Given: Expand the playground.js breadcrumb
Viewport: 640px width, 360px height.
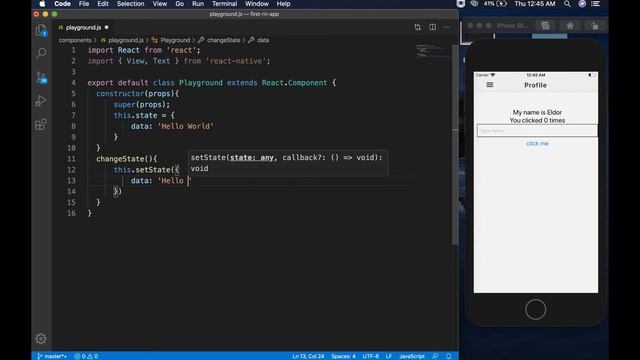Looking at the screenshot, I should (x=126, y=40).
